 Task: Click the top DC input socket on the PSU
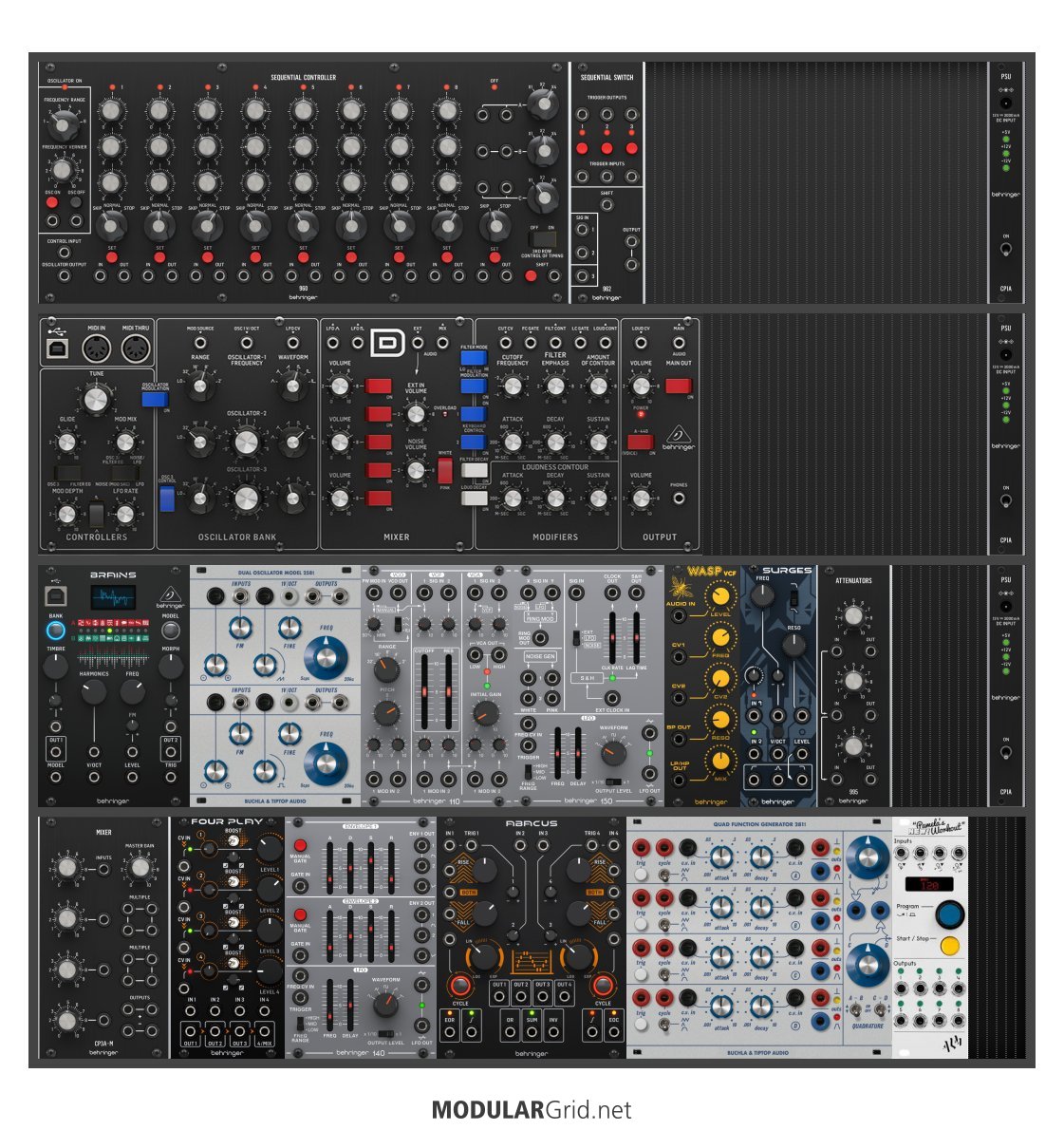1006,103
